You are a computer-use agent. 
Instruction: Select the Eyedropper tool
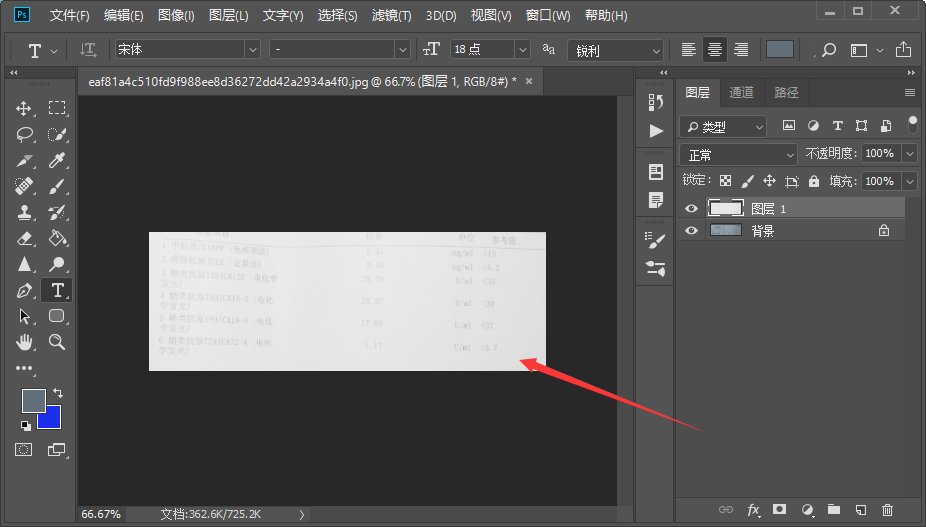tap(57, 160)
